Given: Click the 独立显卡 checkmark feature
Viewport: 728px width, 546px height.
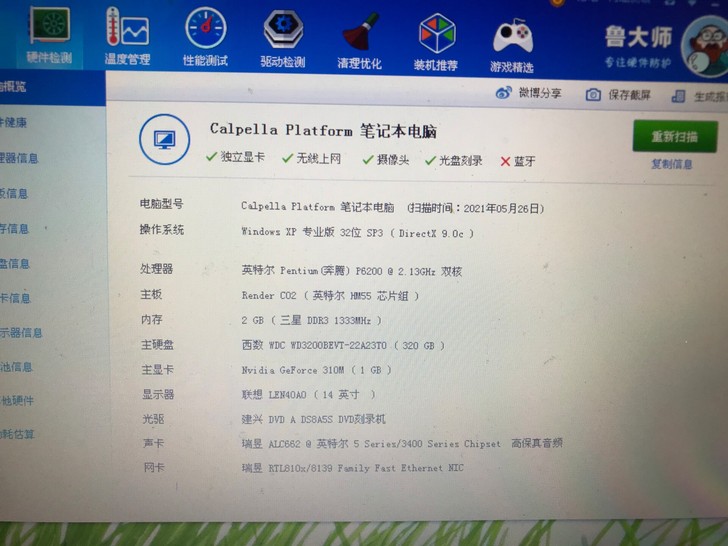Looking at the screenshot, I should tap(235, 156).
